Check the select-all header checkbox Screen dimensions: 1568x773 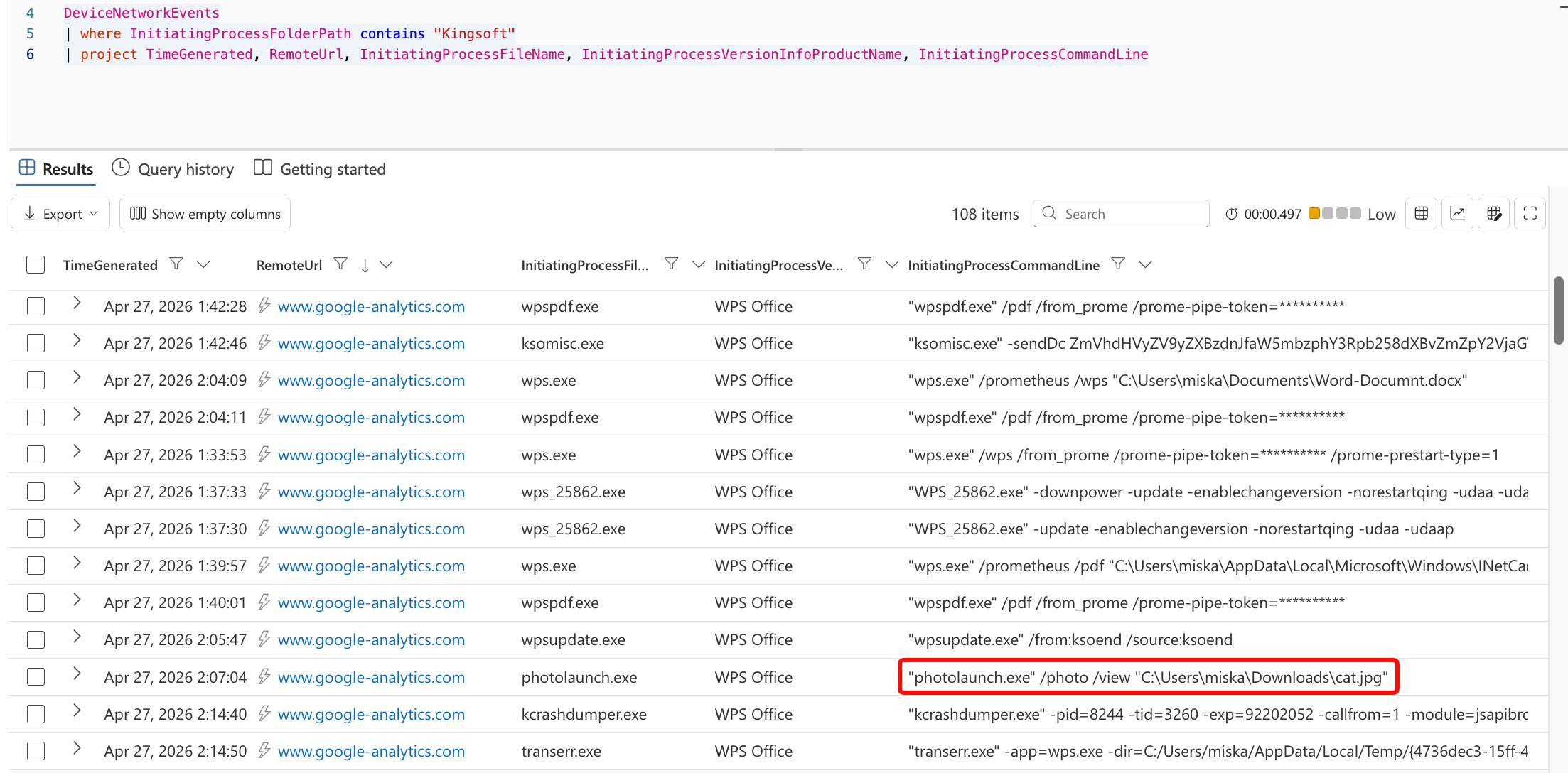click(x=36, y=265)
